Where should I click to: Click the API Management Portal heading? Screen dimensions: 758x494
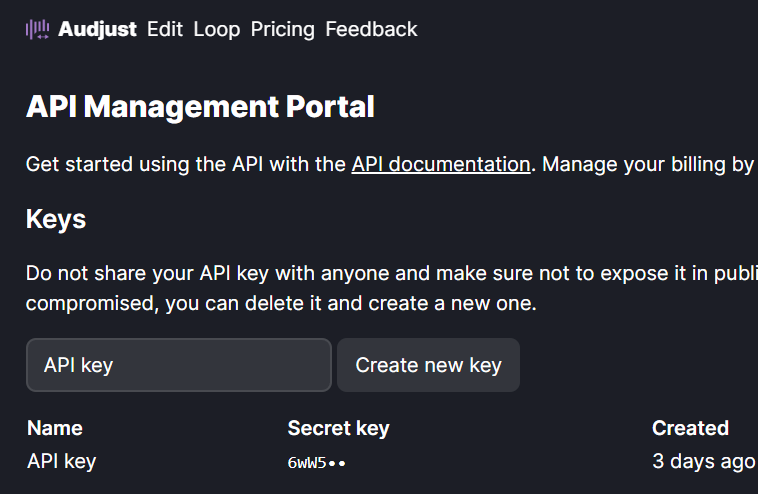[x=200, y=106]
